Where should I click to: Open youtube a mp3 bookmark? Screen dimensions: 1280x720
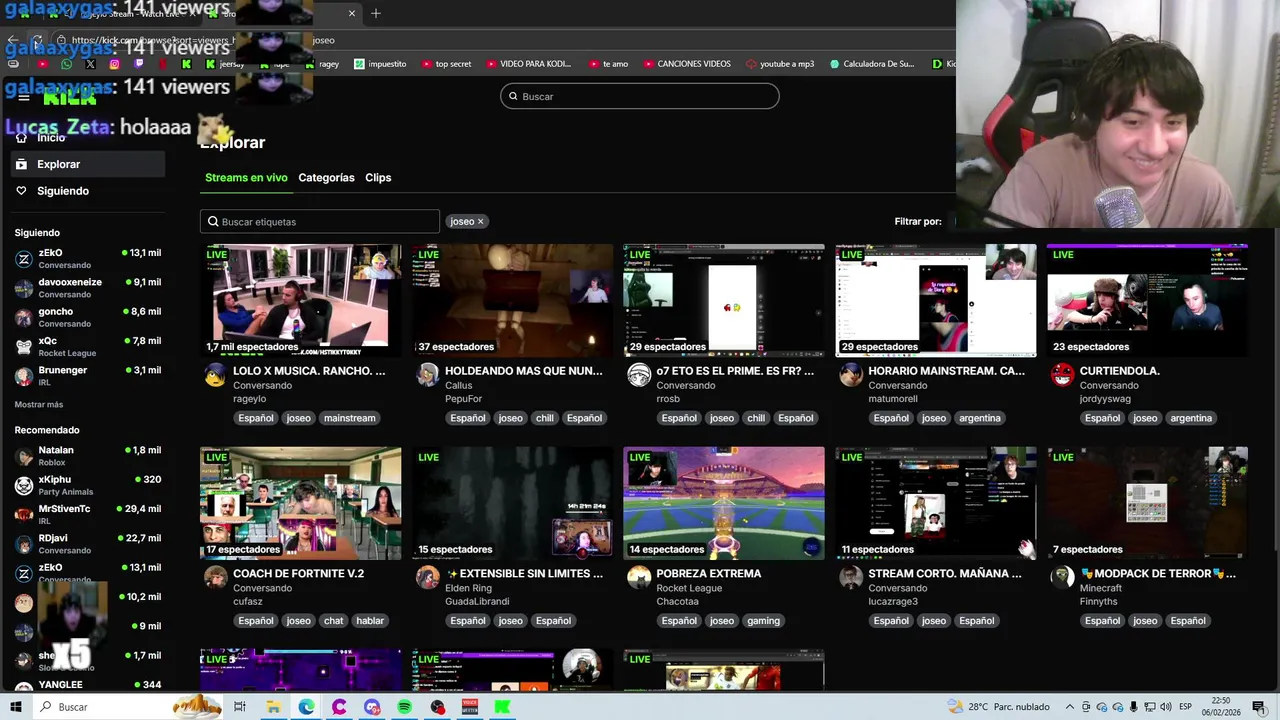pyautogui.click(x=780, y=64)
